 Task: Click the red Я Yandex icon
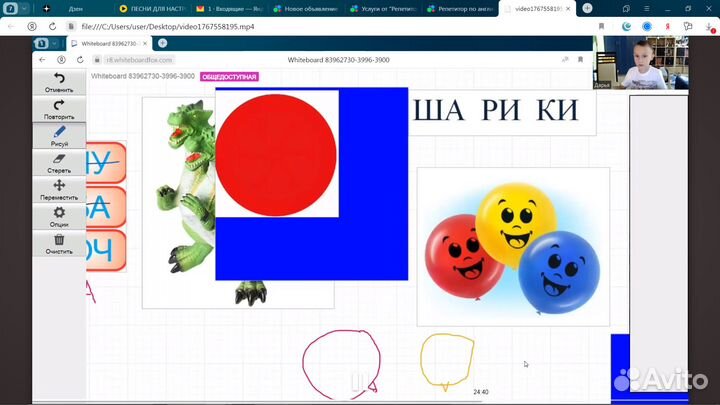pos(668,27)
